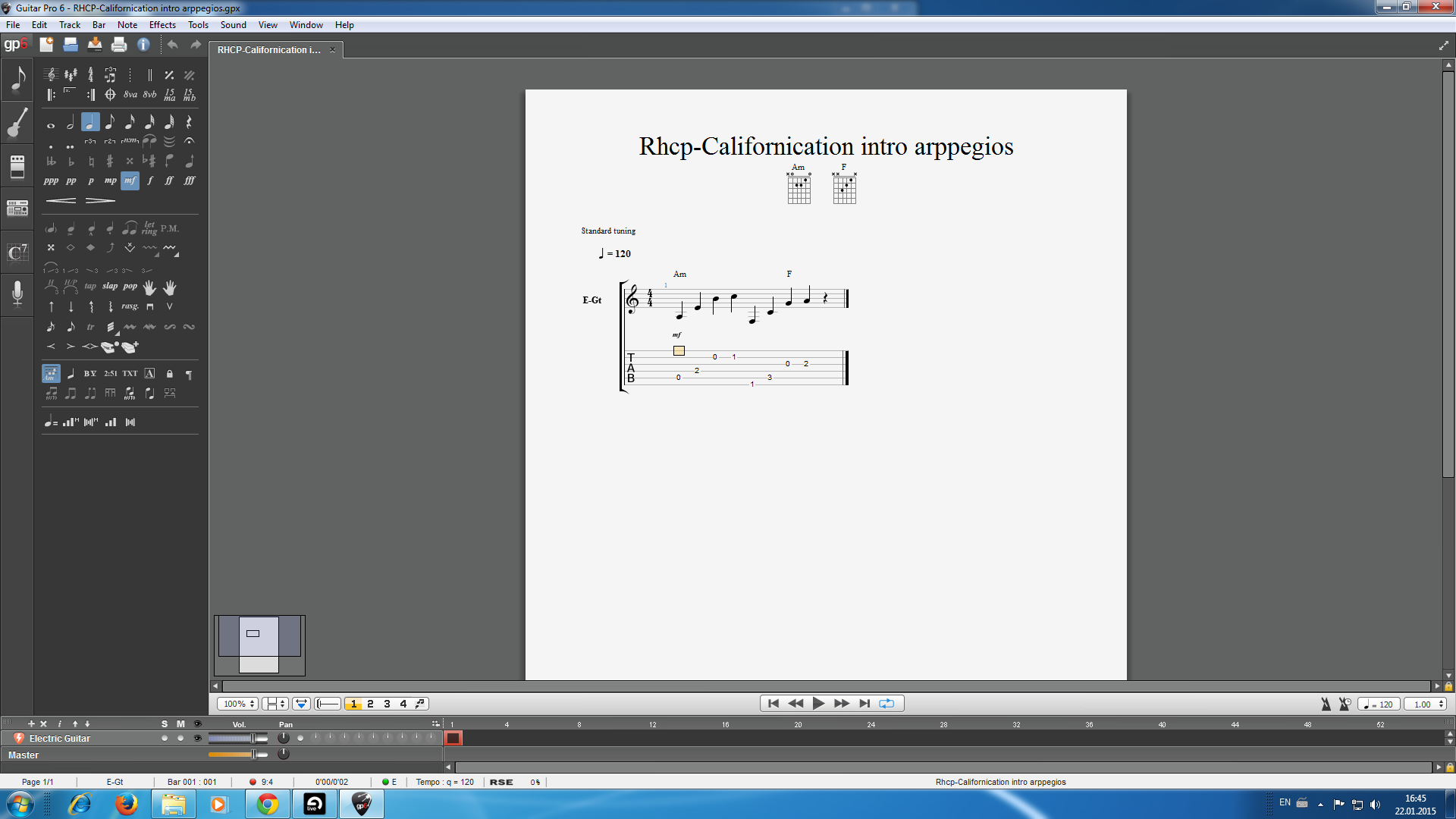This screenshot has width=1456, height=819.
Task: Create a new file from the toolbar
Action: [x=46, y=45]
